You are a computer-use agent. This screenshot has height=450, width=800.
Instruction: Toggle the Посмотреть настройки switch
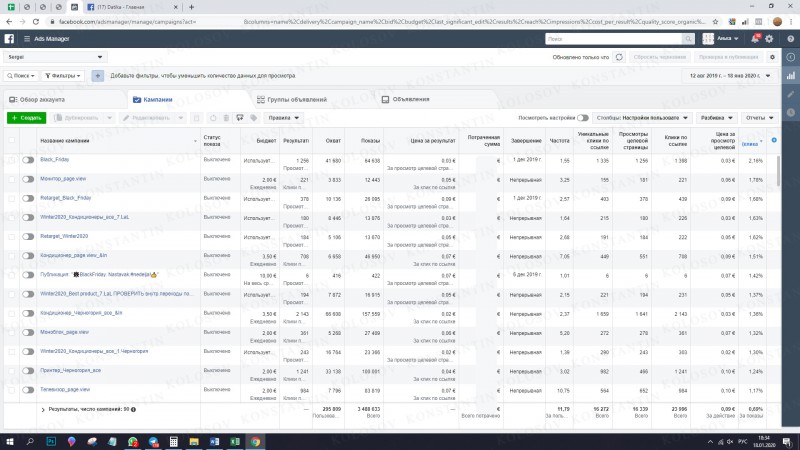pos(583,118)
